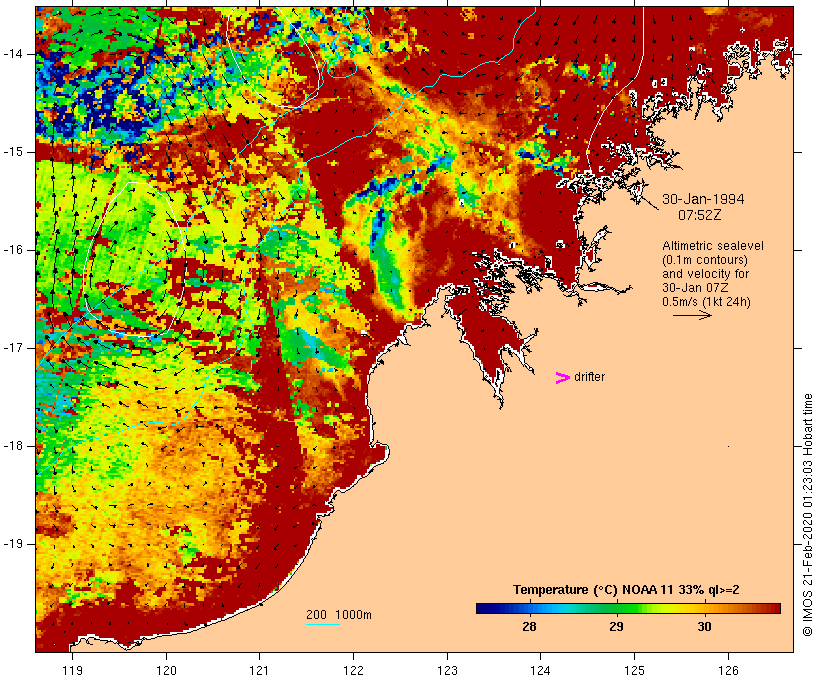Click latitude axis label -17
The image size is (820, 680).
[x=13, y=348]
